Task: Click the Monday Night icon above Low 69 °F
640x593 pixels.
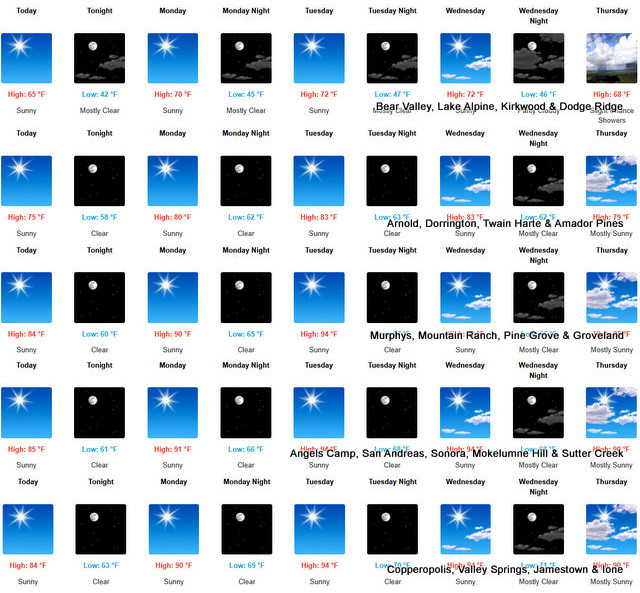Action: point(246,529)
